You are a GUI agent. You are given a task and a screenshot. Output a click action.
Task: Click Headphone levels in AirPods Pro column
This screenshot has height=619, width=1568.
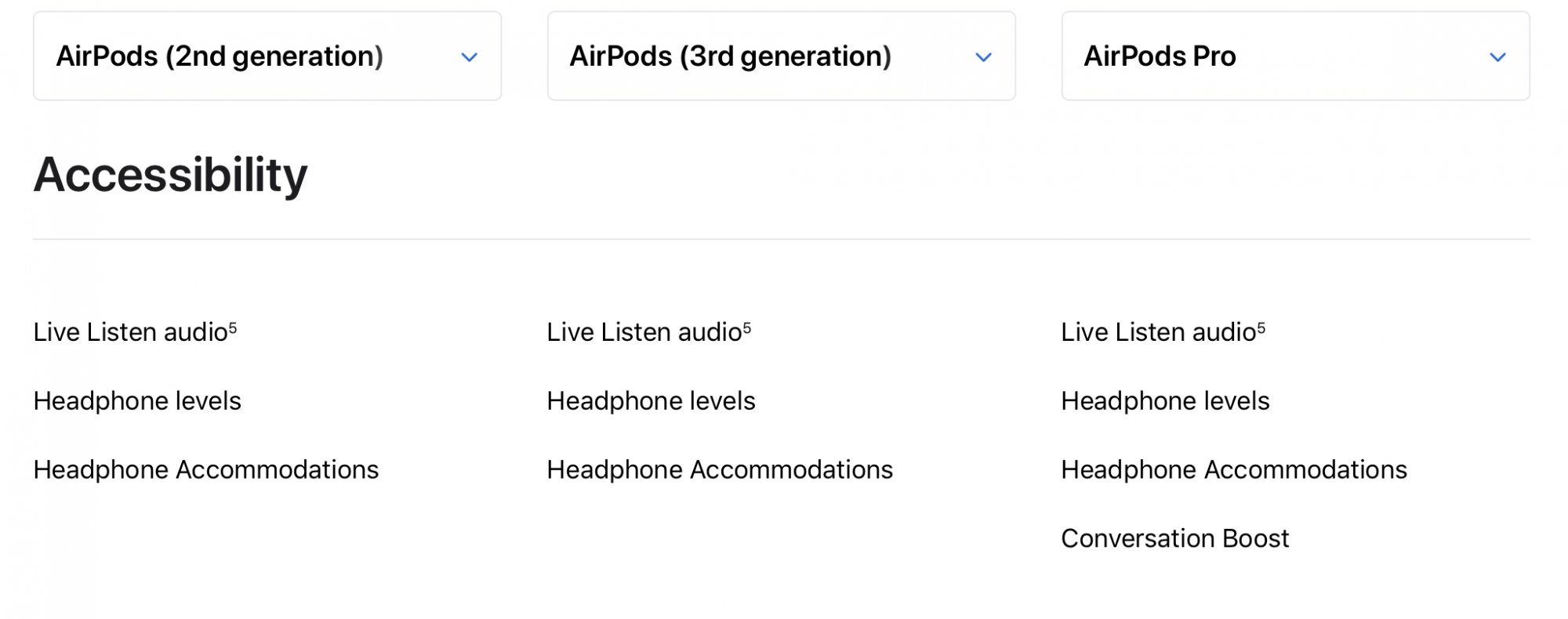(x=1166, y=401)
